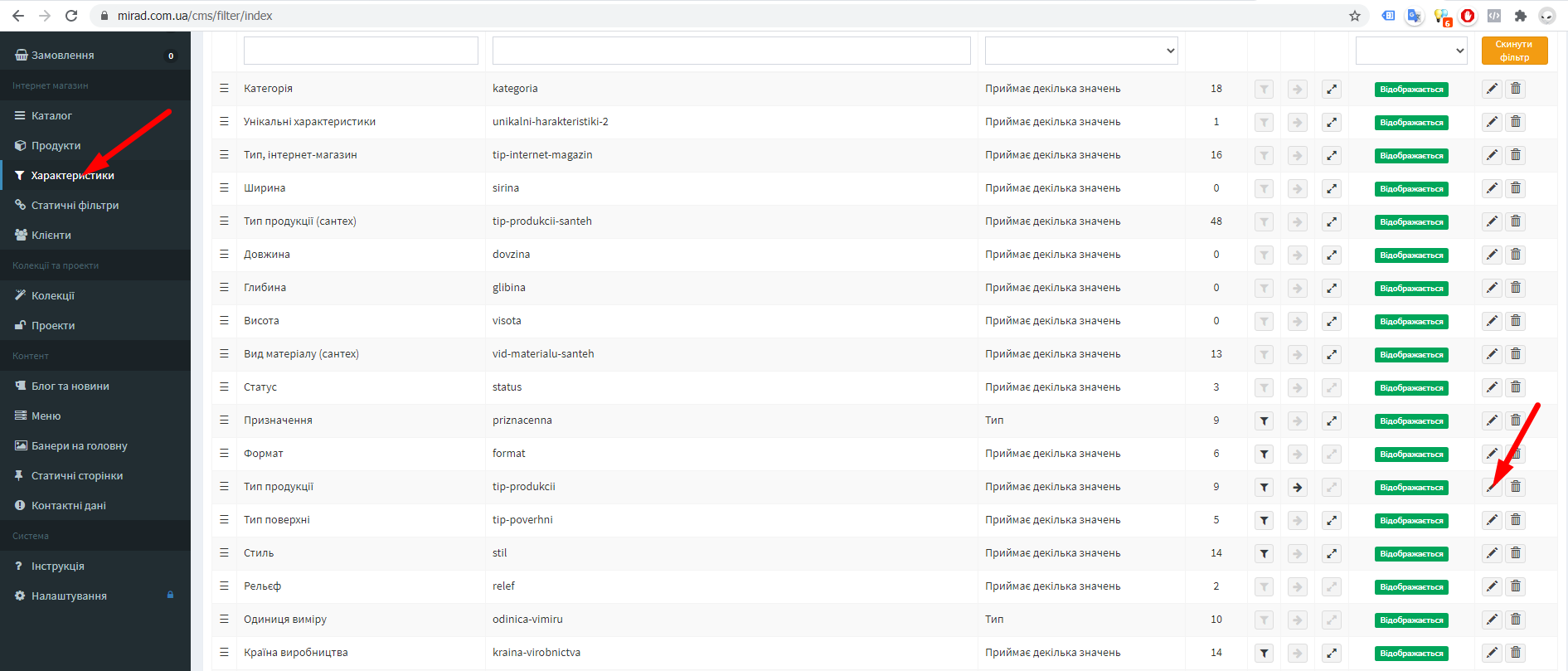This screenshot has width=1568, height=671.
Task: Click the expand icon in Стиль row
Action: pos(1332,553)
